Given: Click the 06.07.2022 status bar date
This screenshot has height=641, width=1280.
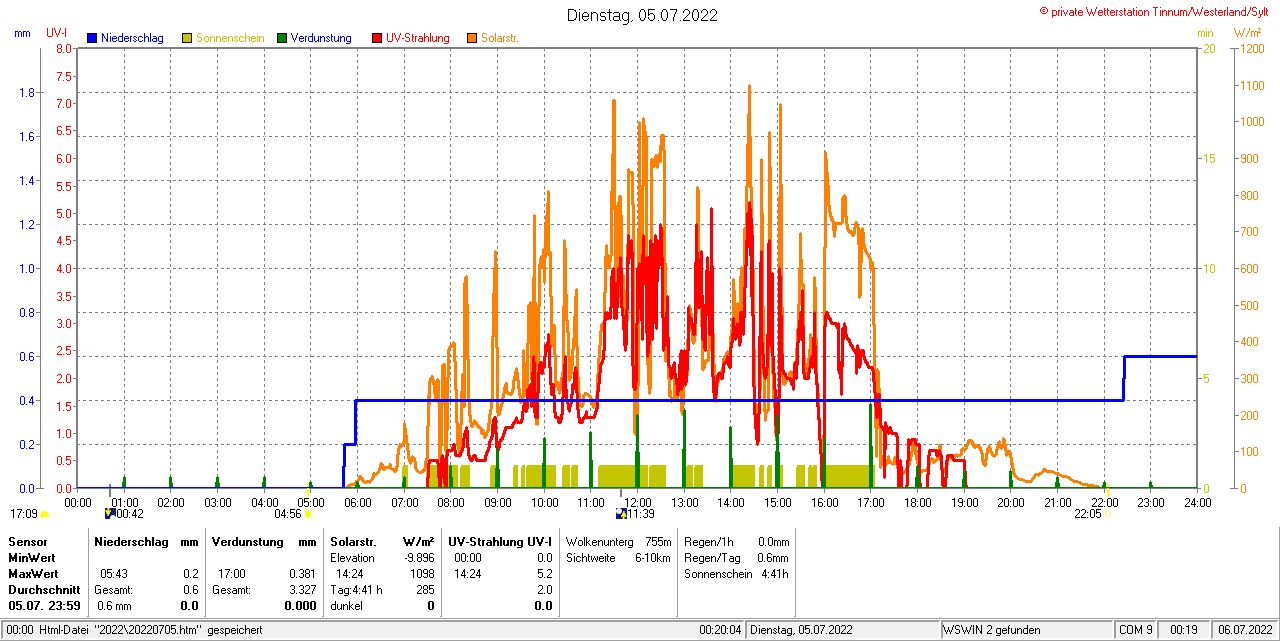Looking at the screenshot, I should pos(1244,630).
